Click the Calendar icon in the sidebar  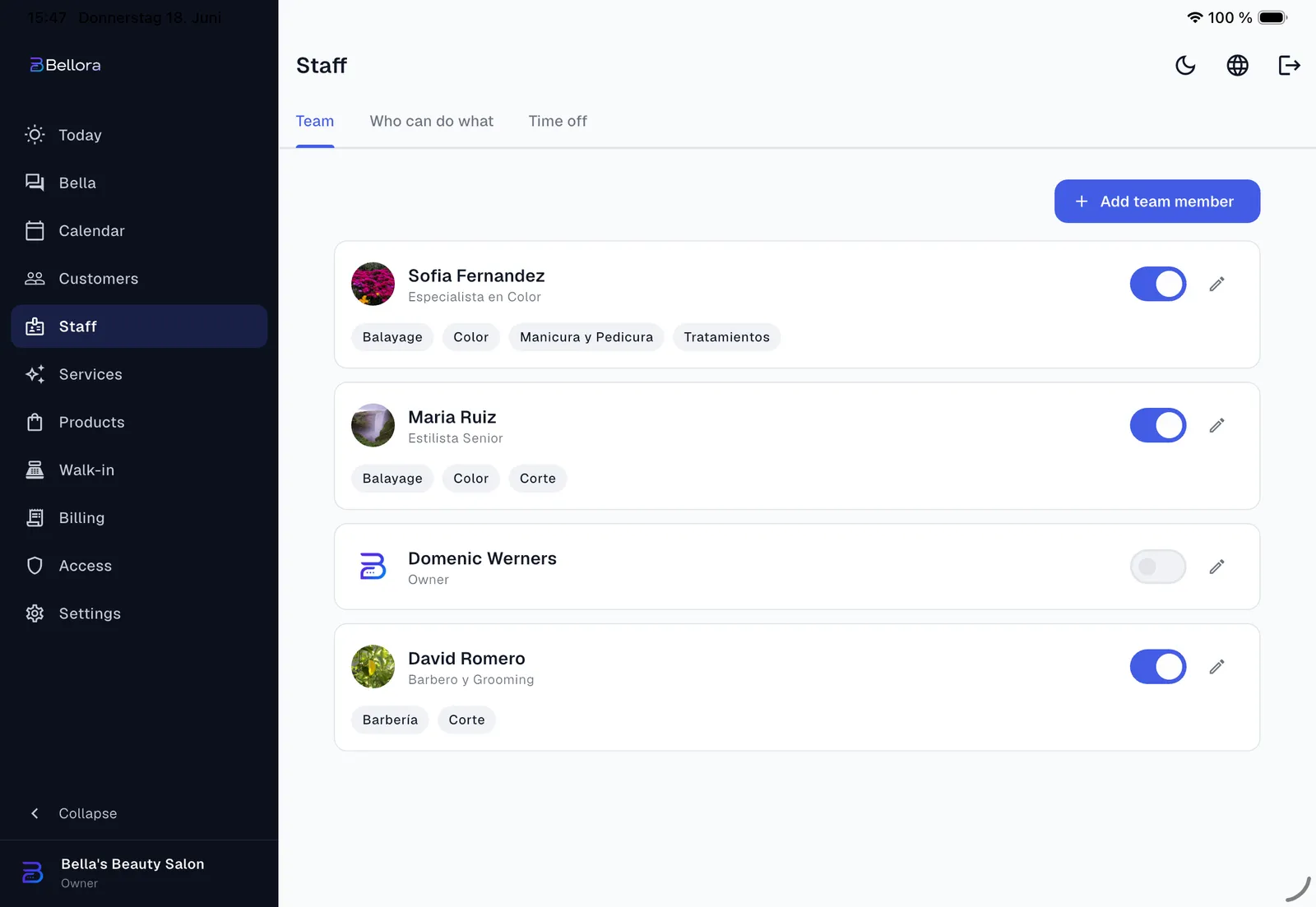(35, 231)
